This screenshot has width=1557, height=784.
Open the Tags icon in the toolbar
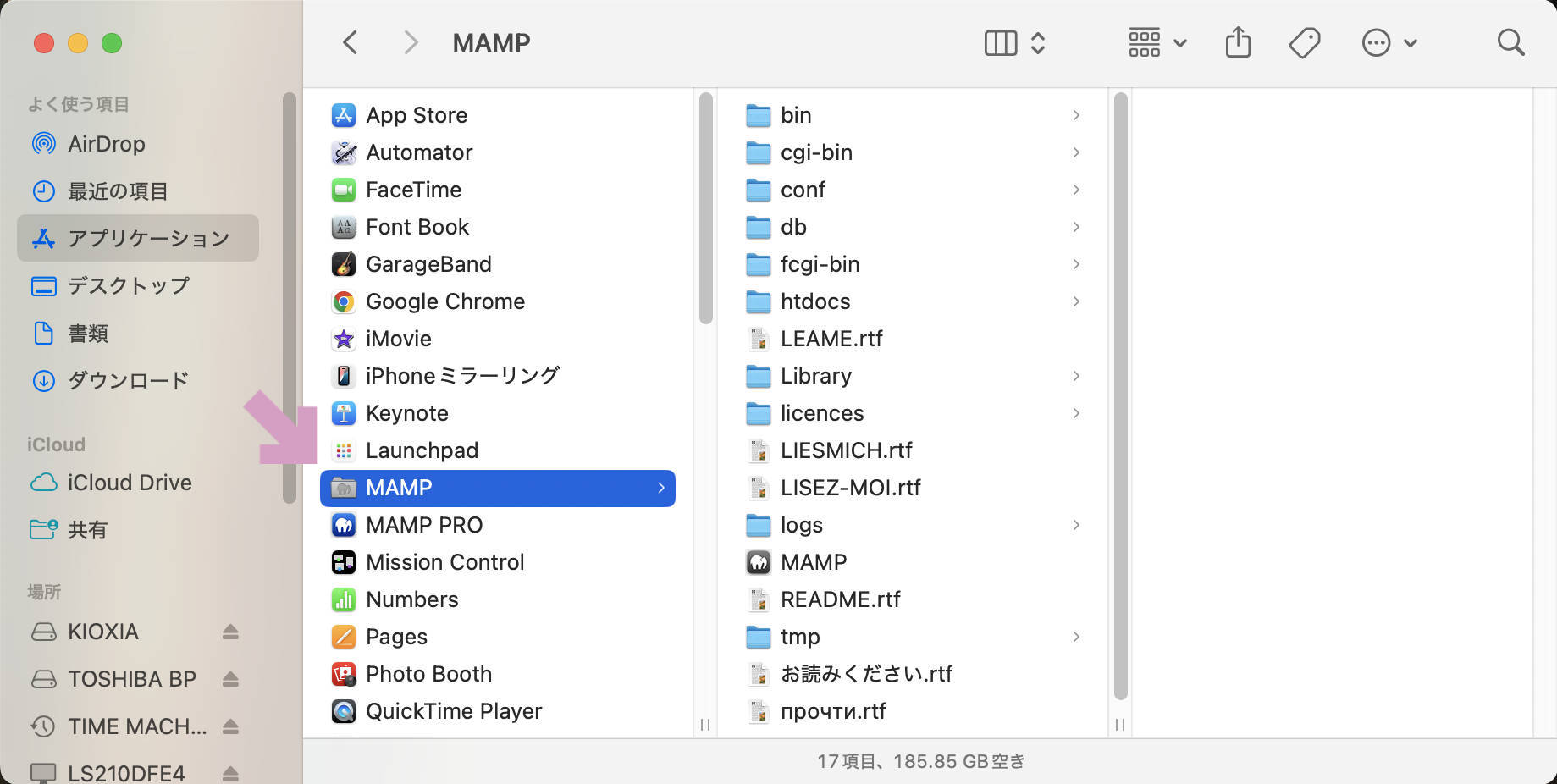click(x=1303, y=41)
